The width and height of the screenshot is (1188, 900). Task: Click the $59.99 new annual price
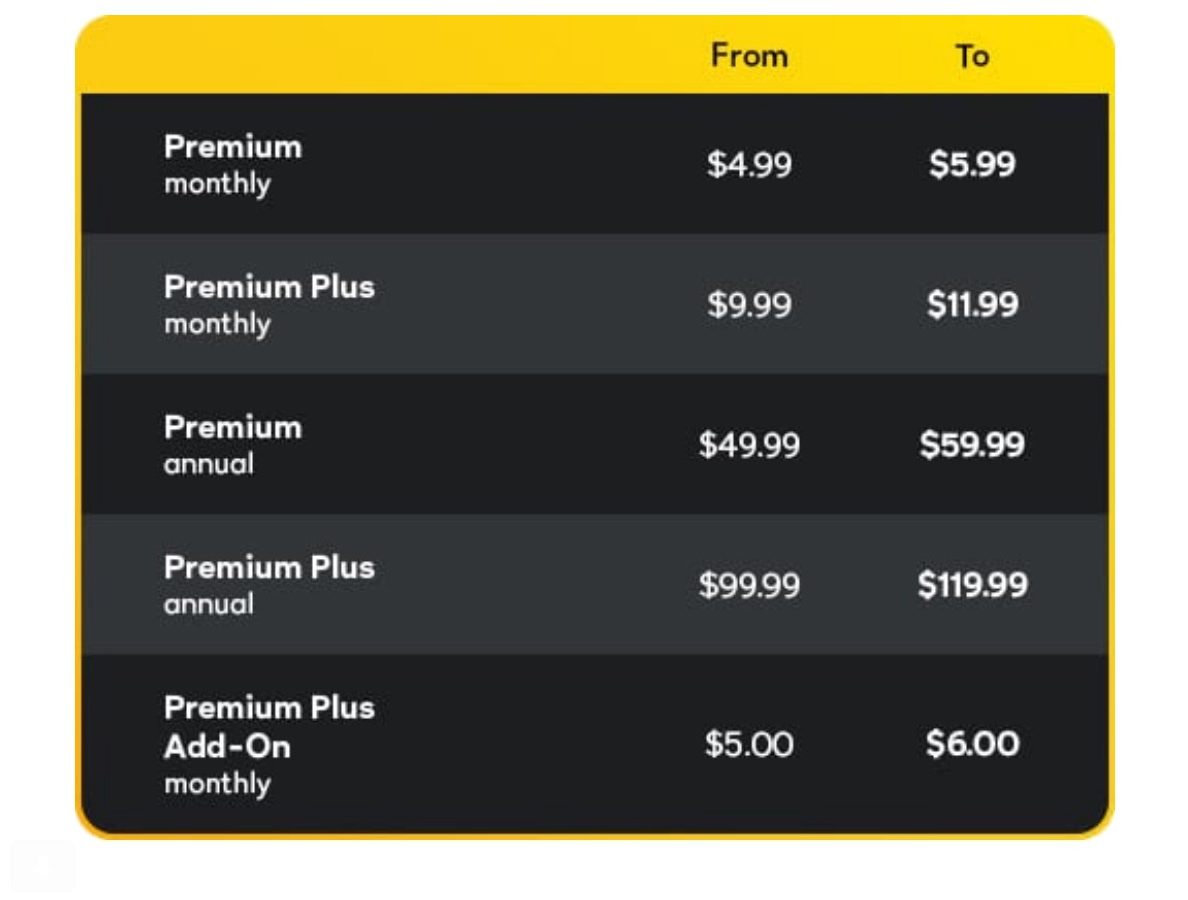click(x=971, y=444)
